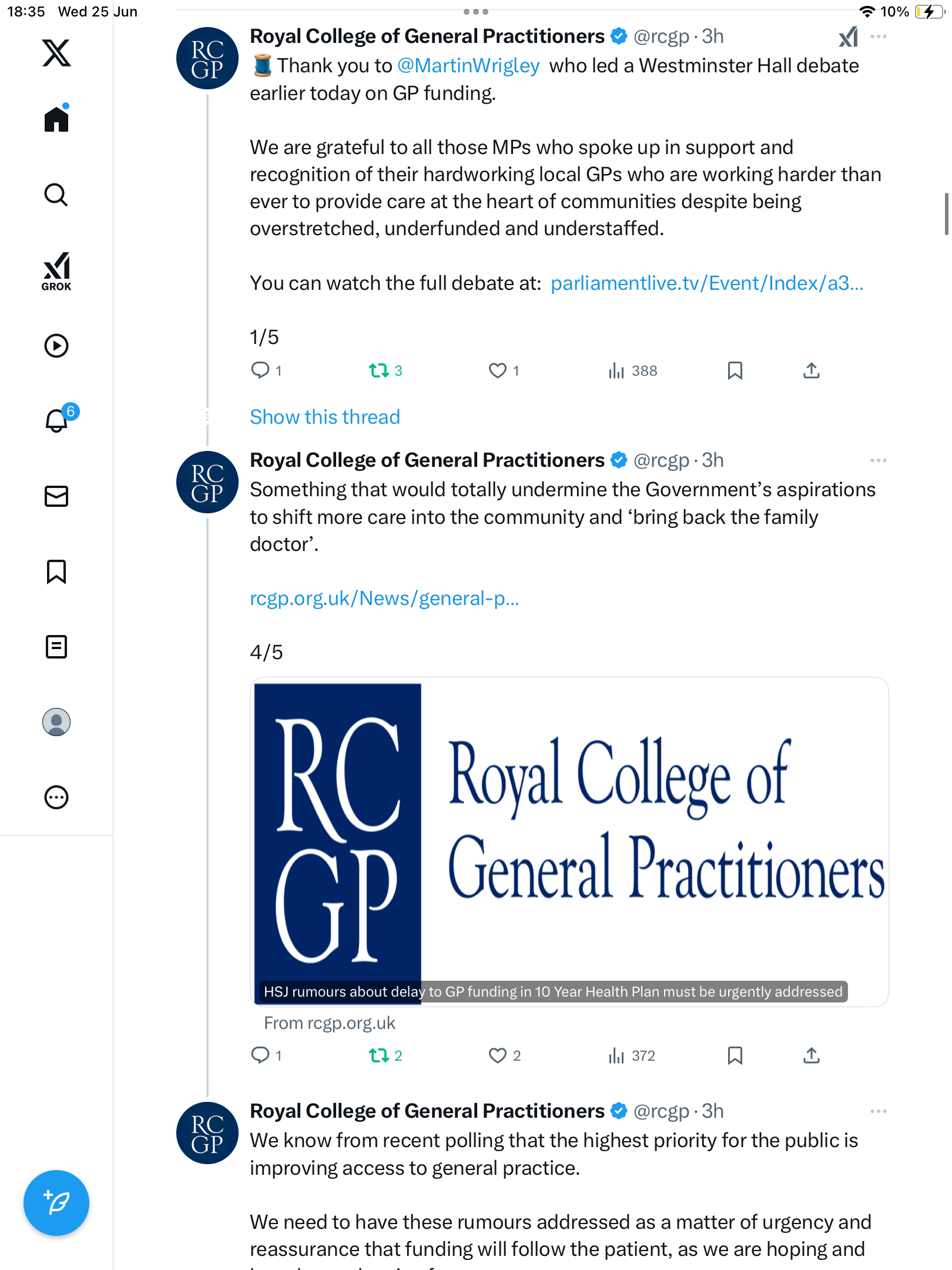Go to the Home feed icon

[x=56, y=119]
